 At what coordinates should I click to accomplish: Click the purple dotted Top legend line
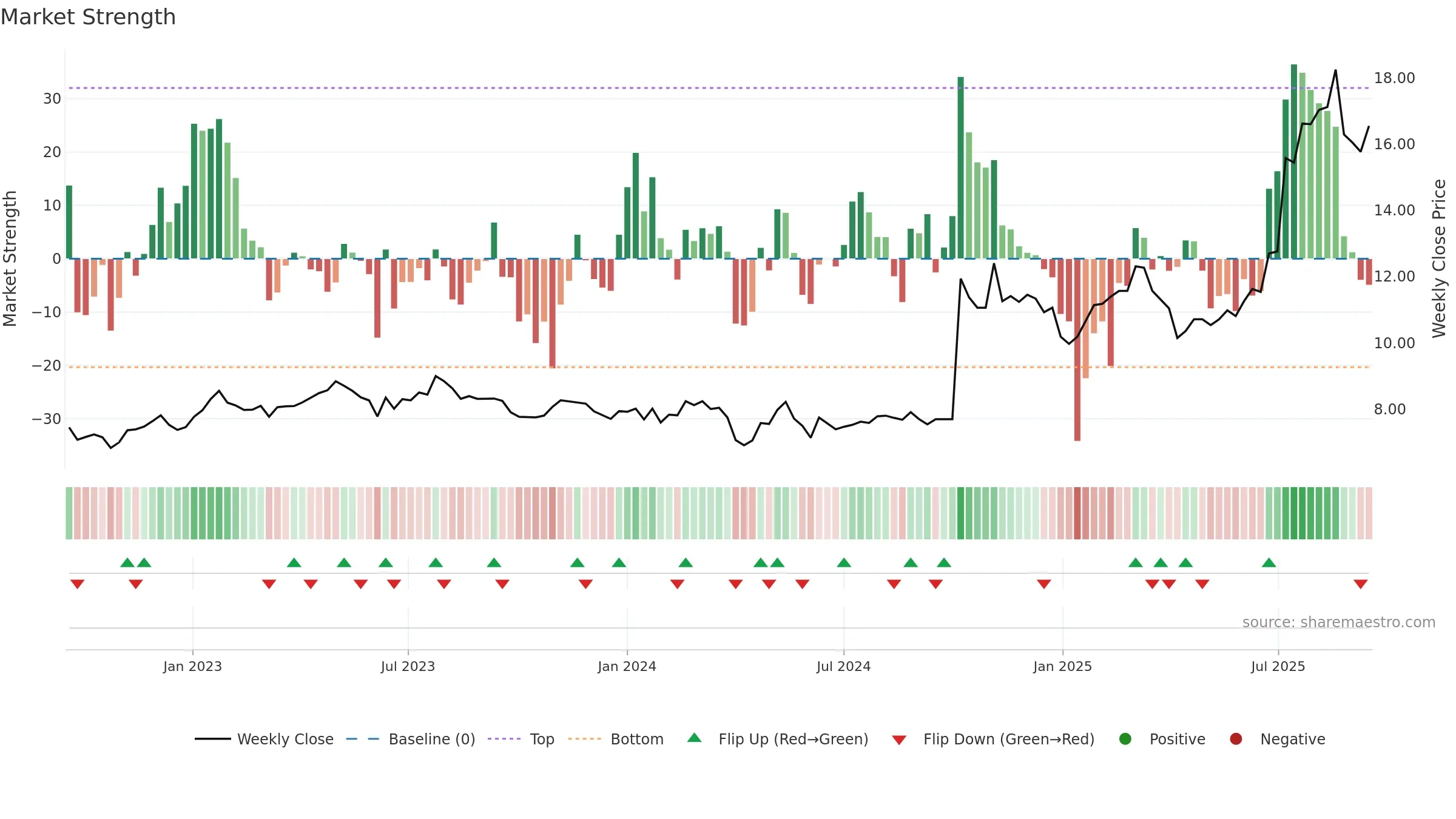504,739
